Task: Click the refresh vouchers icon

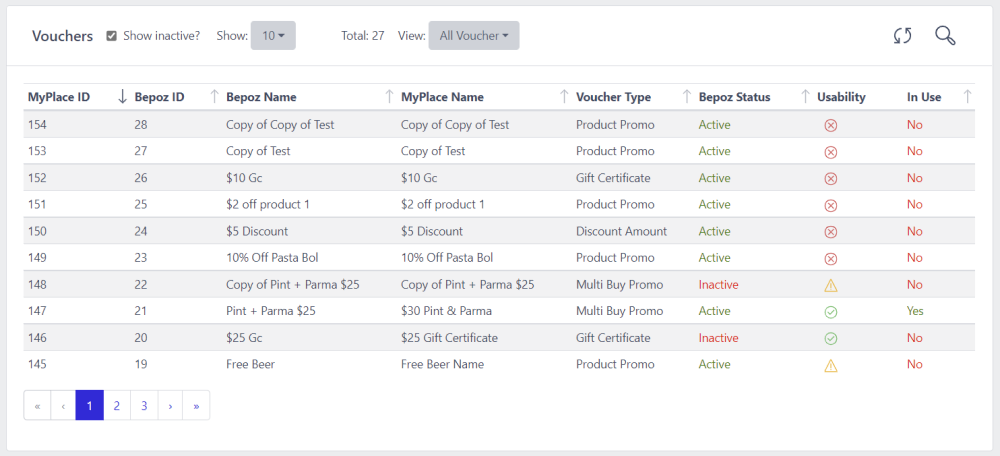Action: [902, 36]
